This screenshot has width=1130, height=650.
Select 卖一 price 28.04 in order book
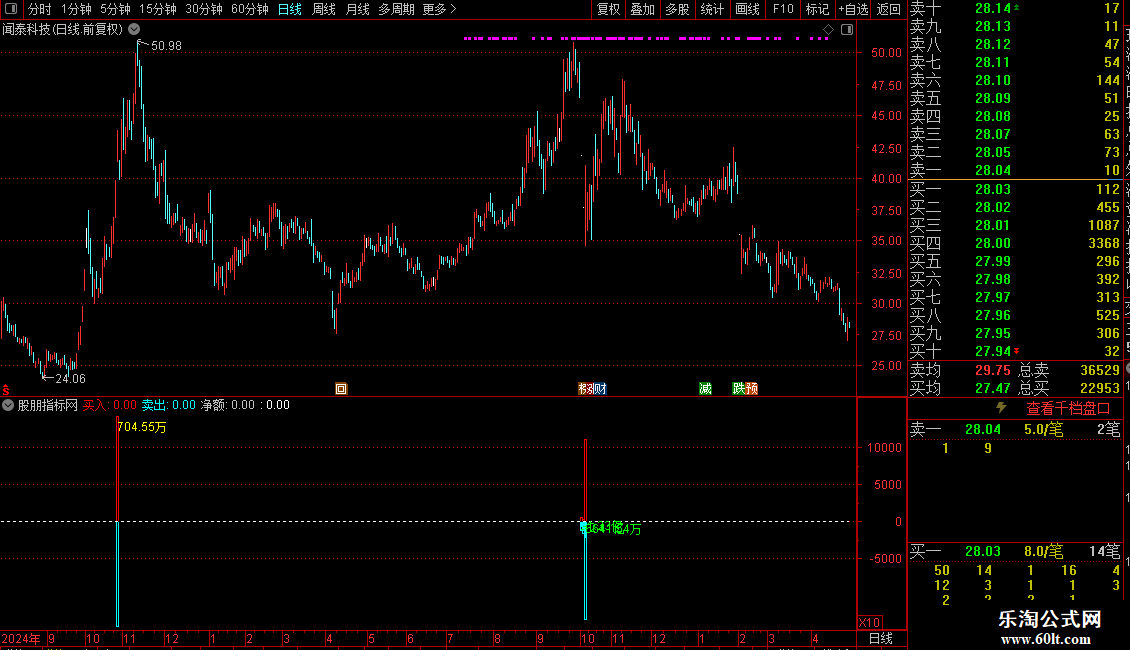pyautogui.click(x=993, y=171)
